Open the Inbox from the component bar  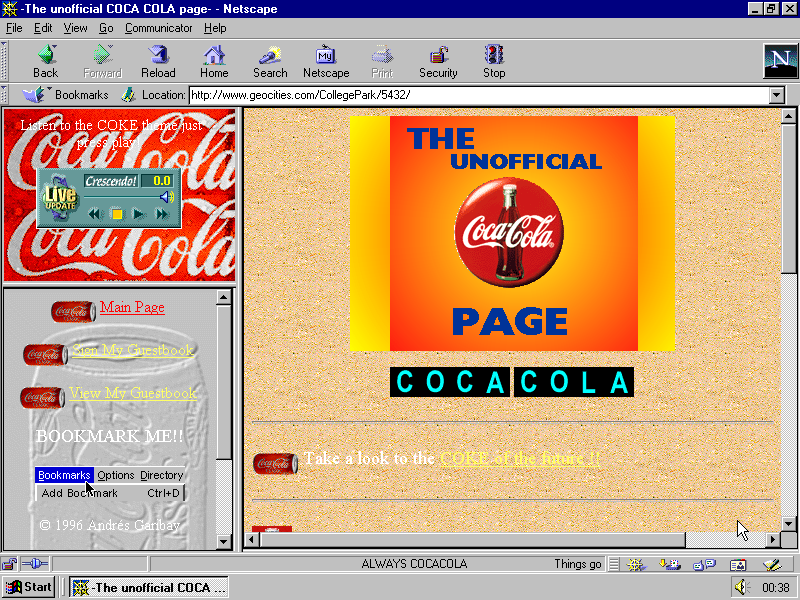click(x=670, y=564)
